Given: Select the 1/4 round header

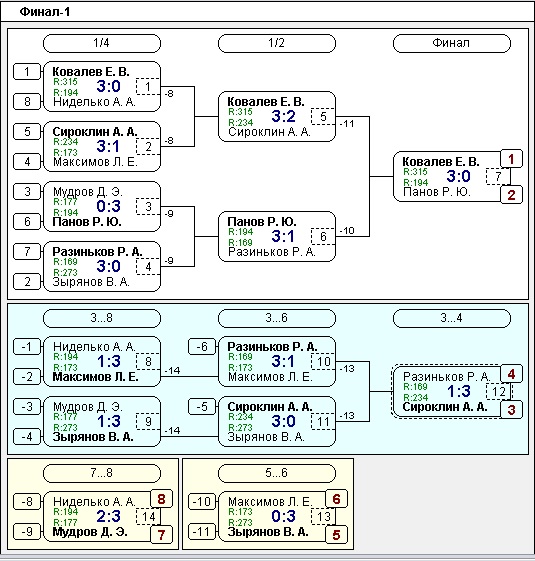Looking at the screenshot, I should pos(102,43).
